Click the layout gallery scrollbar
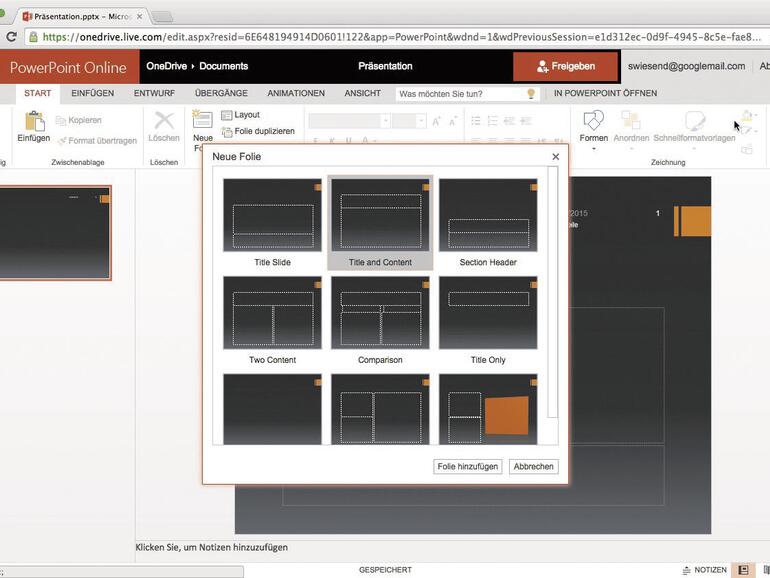This screenshot has height=578, width=770. pos(553,292)
